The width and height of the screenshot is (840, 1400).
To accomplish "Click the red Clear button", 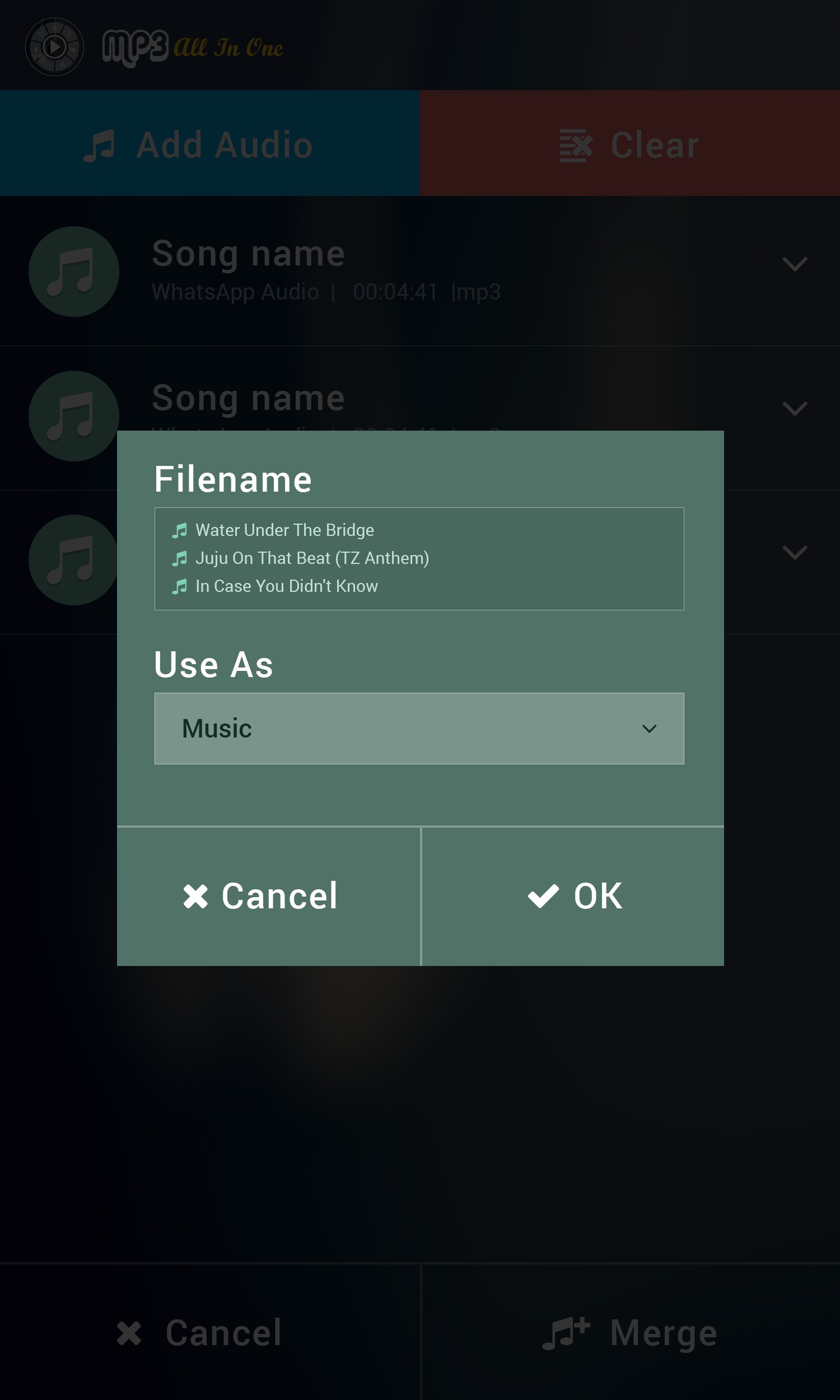I will 629,143.
